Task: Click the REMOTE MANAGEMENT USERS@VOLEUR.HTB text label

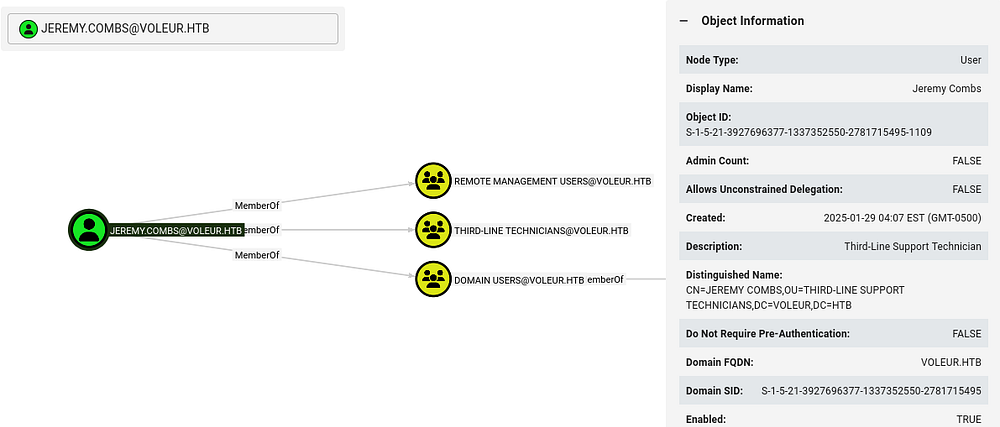Action: [x=552, y=182]
